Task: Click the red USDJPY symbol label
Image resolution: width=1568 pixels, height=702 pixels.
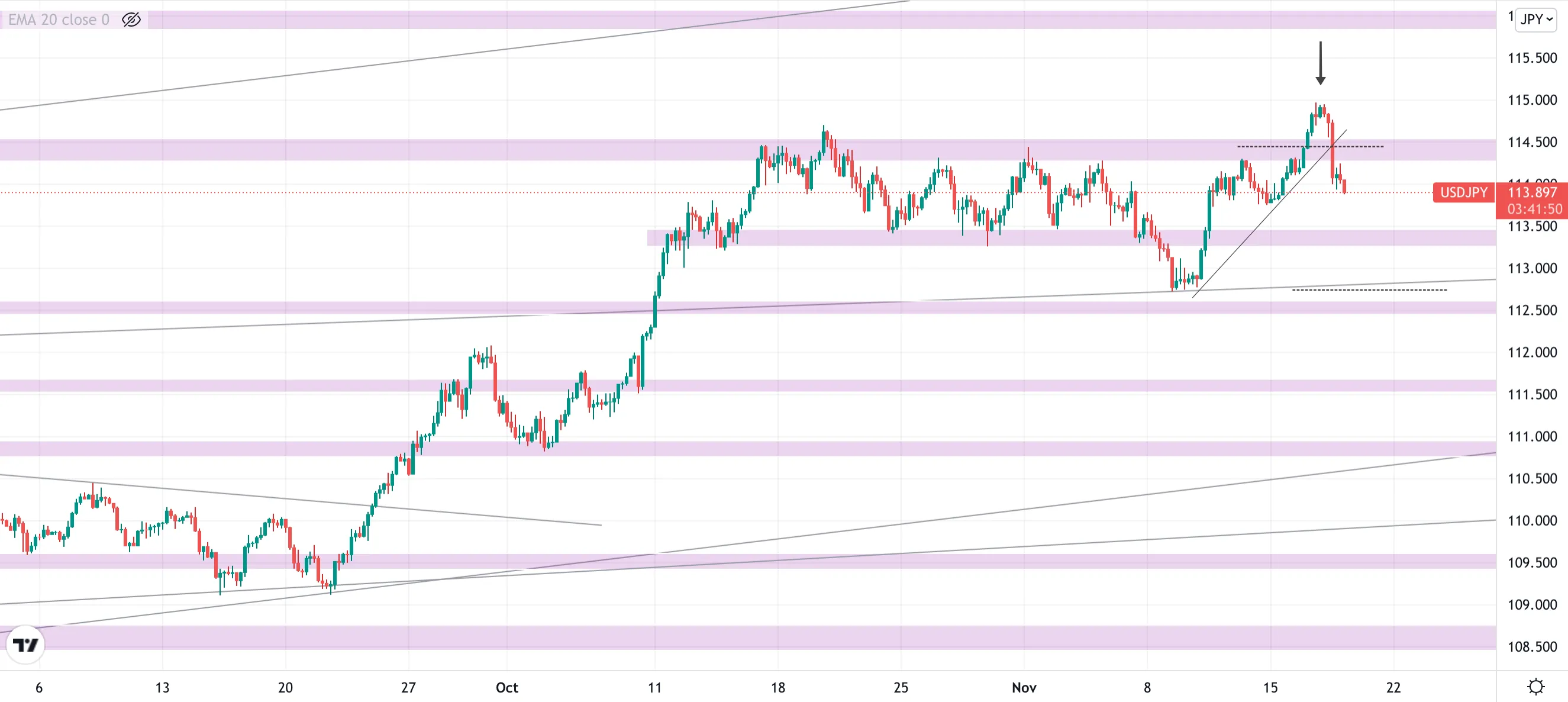Action: [1464, 192]
